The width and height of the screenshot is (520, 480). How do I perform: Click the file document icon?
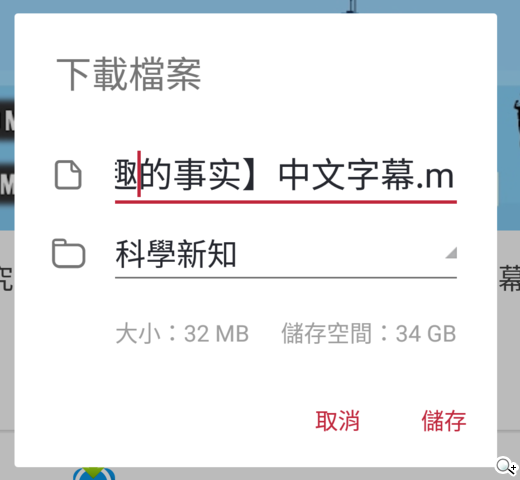click(x=68, y=175)
